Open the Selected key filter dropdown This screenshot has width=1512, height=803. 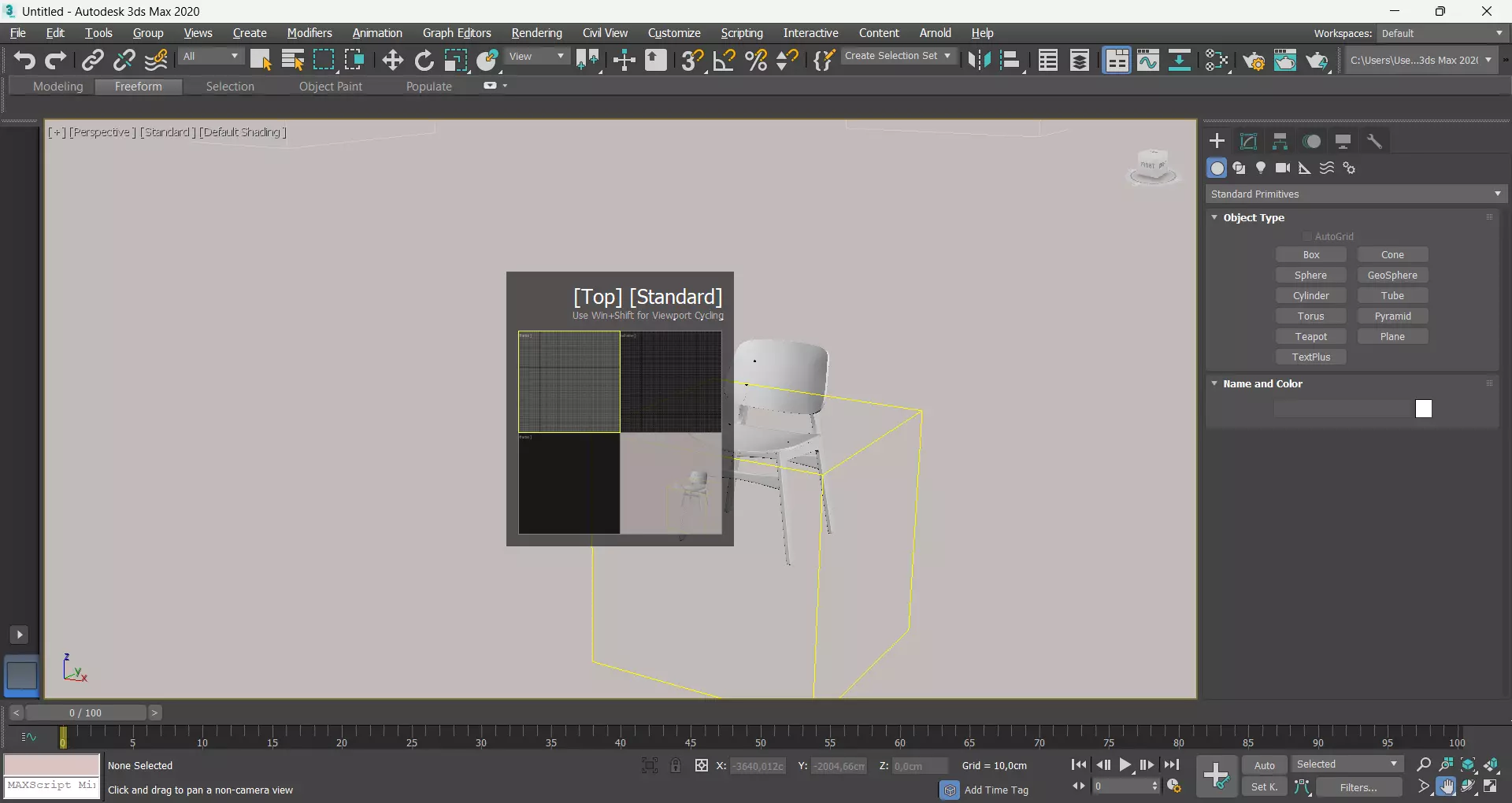pos(1347,764)
